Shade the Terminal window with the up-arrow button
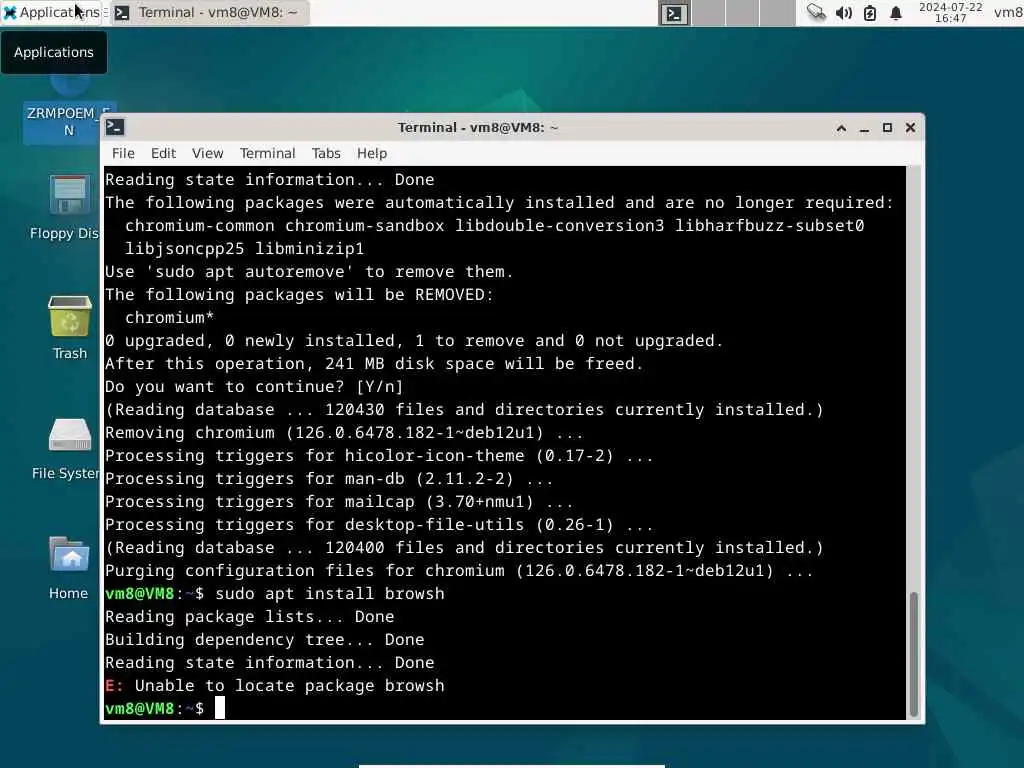 (x=841, y=128)
